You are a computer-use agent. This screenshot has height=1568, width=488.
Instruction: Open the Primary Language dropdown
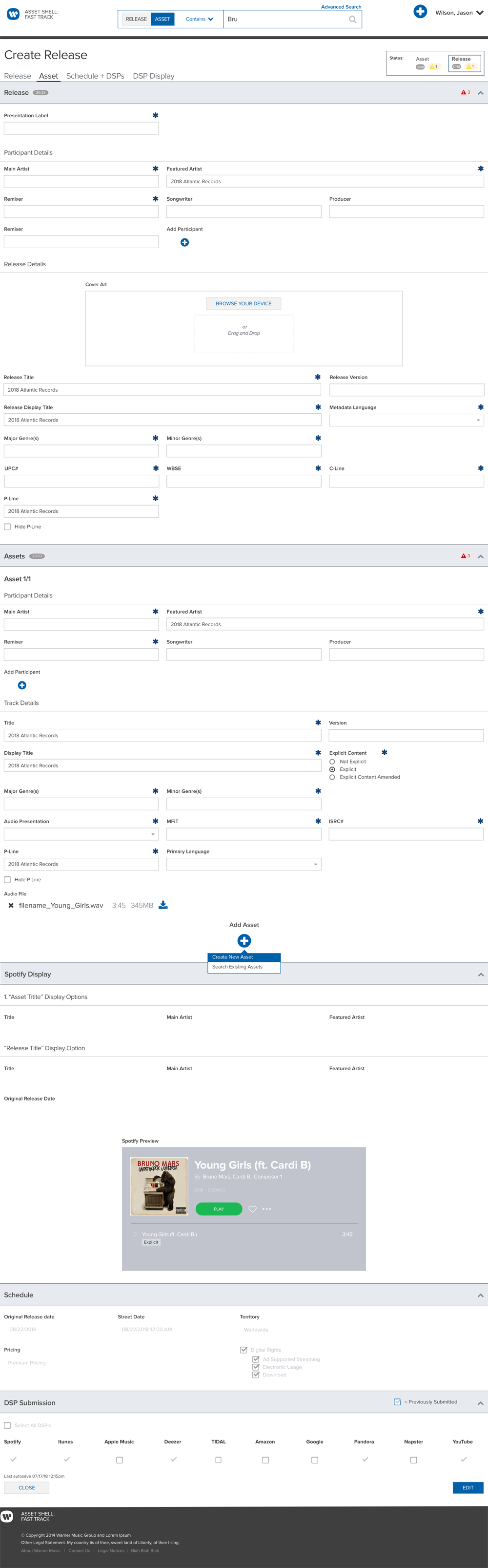(x=244, y=864)
